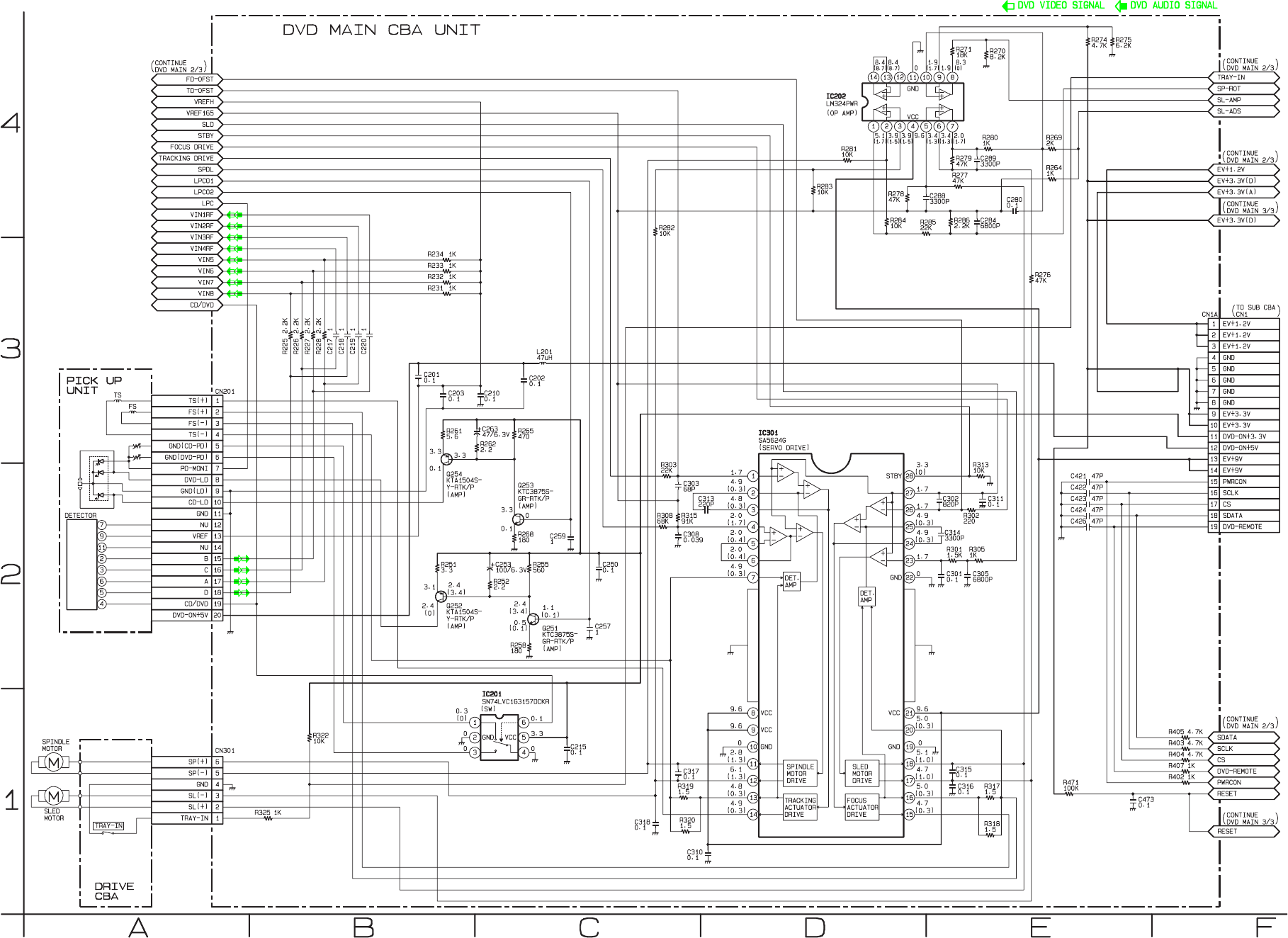The width and height of the screenshot is (1288, 938).
Task: Select the green DVD AUDIO SIGNAL legend arrow
Action: click(1121, 6)
